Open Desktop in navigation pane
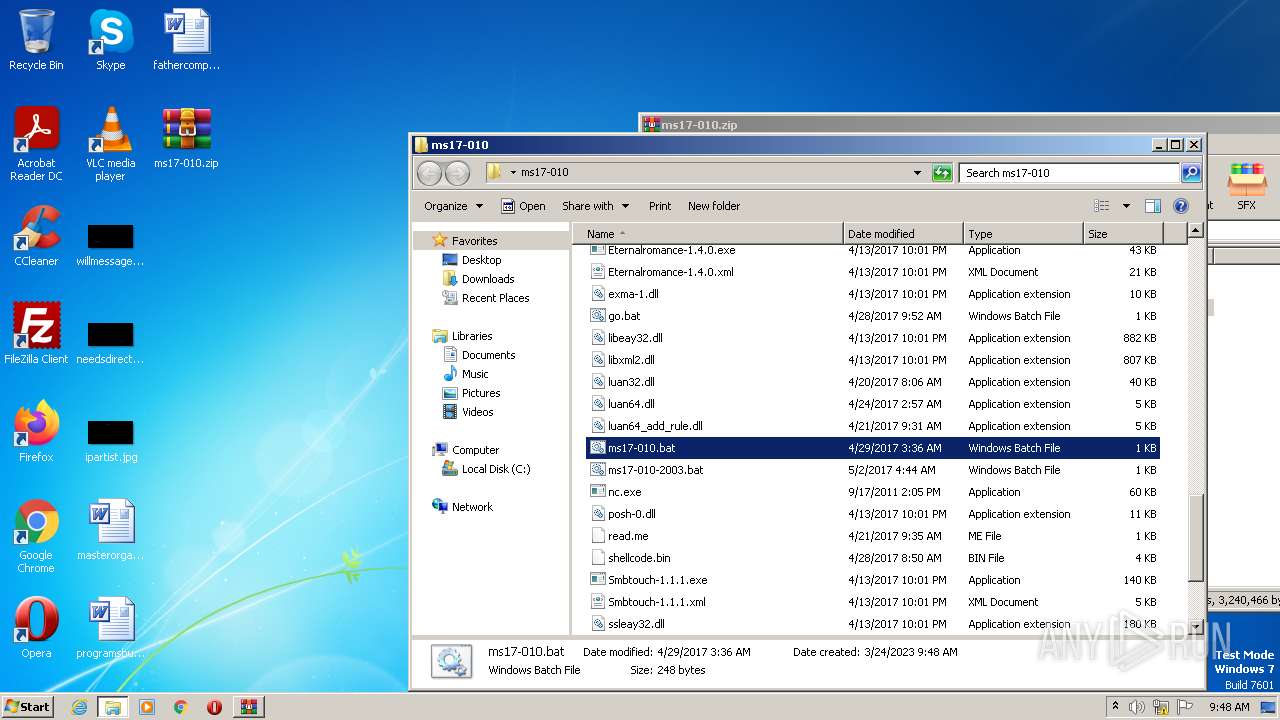Viewport: 1280px width, 720px height. click(481, 260)
